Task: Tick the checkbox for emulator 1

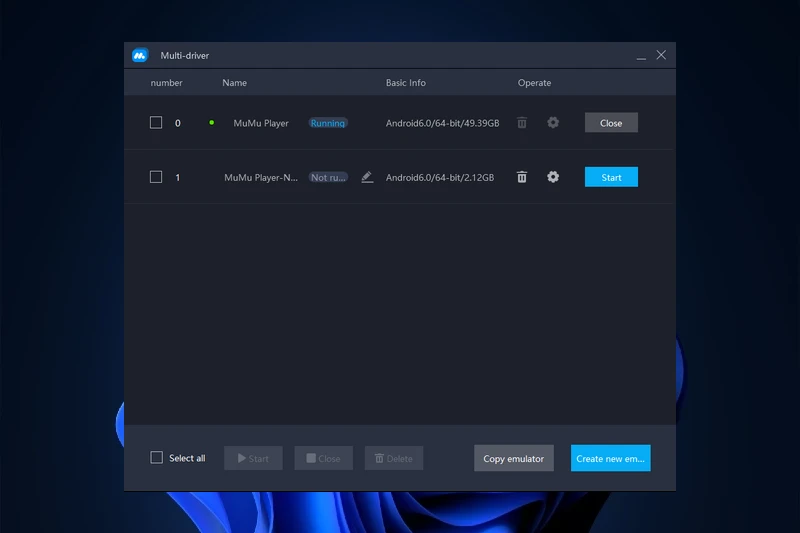Action: [x=156, y=177]
